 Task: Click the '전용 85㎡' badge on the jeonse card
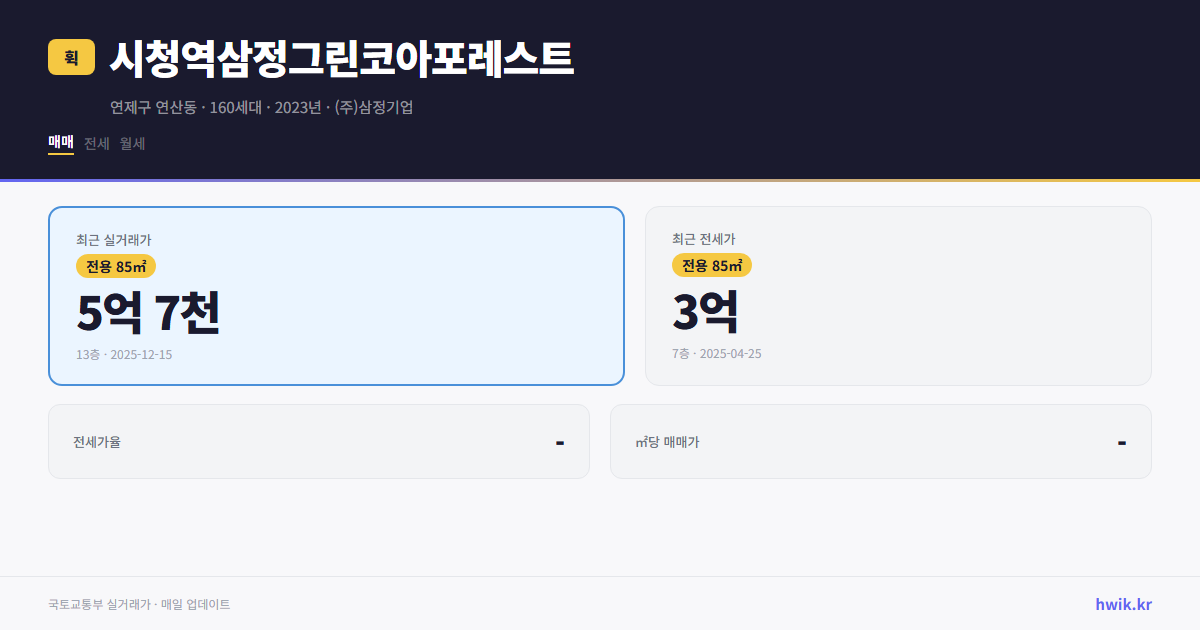pyautogui.click(x=709, y=265)
